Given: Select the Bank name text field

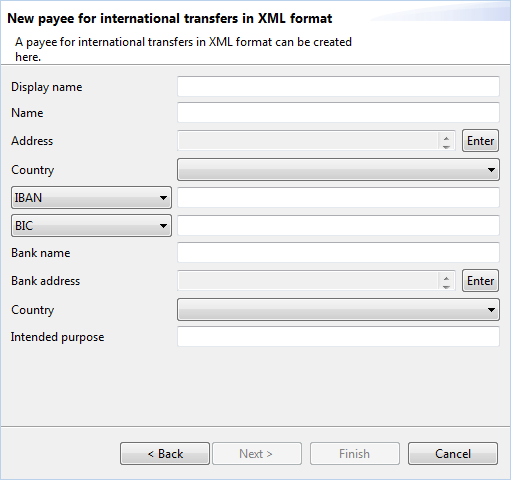Looking at the screenshot, I should [x=338, y=252].
